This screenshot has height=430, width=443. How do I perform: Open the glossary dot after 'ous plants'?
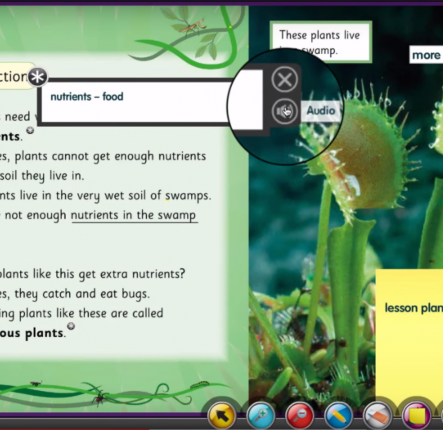click(x=71, y=326)
